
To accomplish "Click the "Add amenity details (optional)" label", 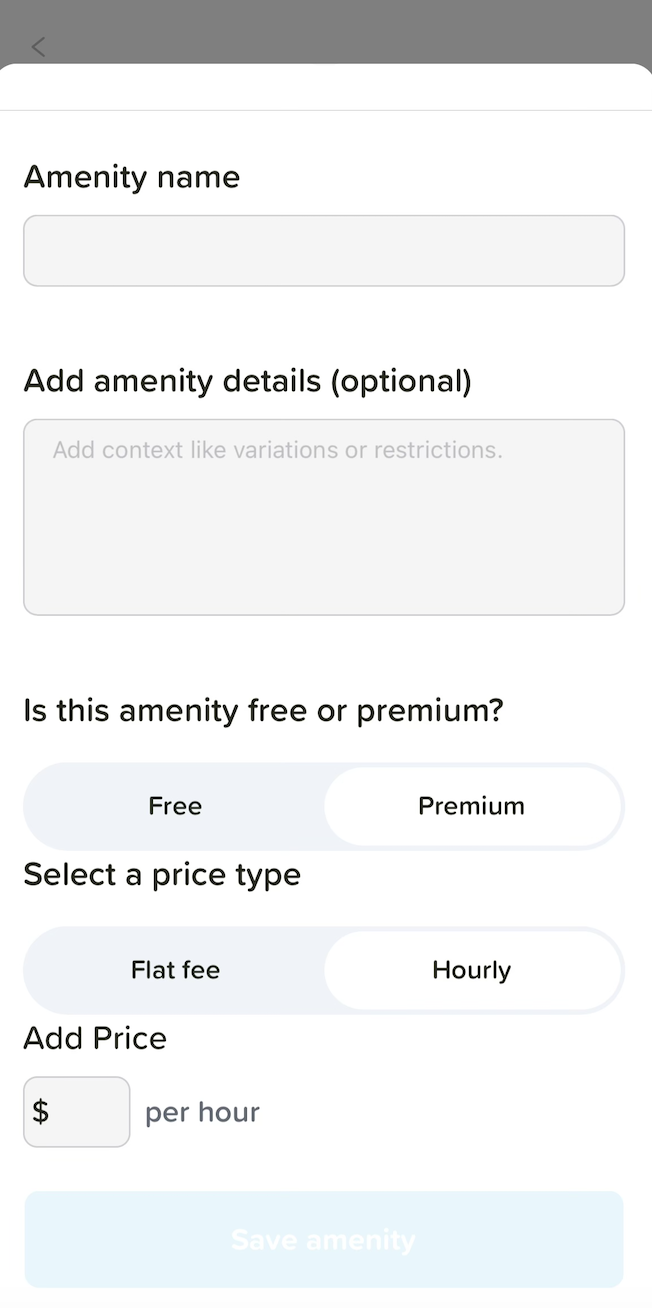I will pyautogui.click(x=247, y=381).
